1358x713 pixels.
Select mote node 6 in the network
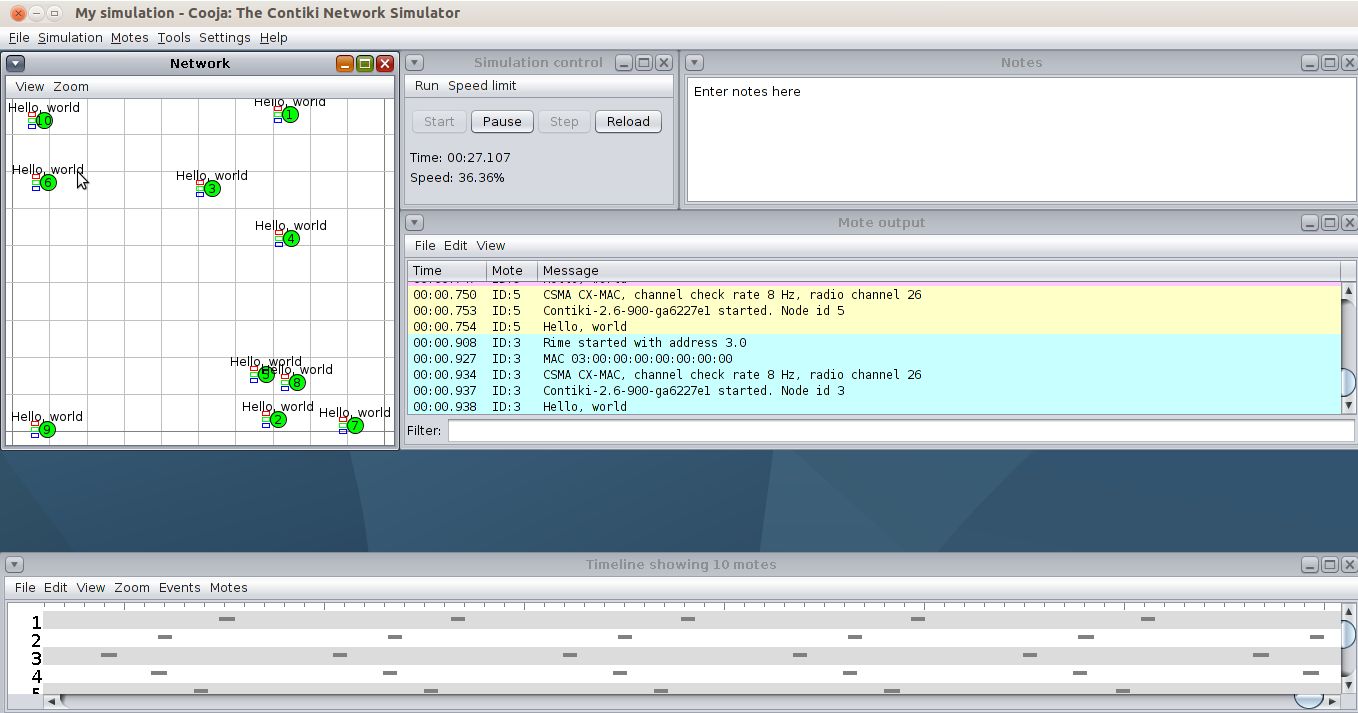pos(47,183)
